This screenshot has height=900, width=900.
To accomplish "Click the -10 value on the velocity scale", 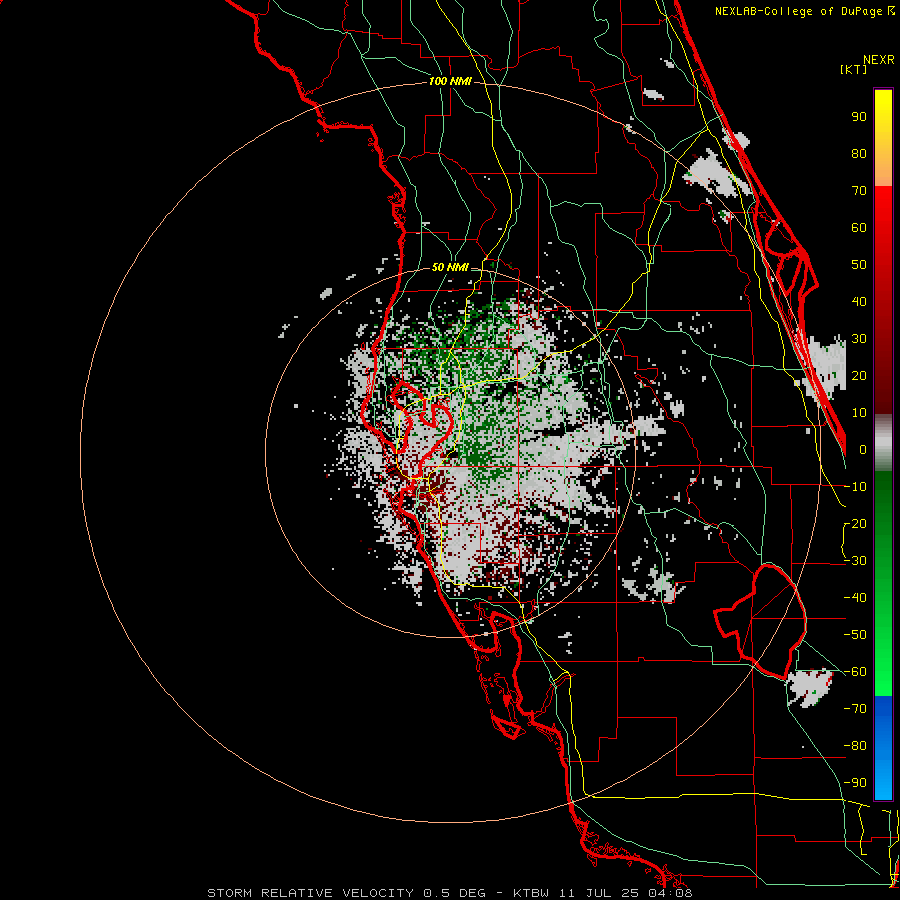I will pyautogui.click(x=855, y=487).
